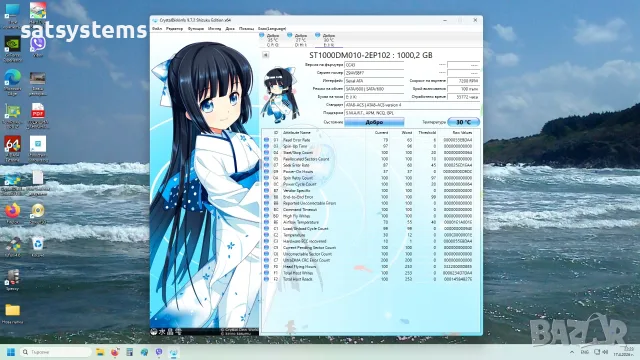The height and width of the screenshot is (360, 640).
Task: Click the ENG language indicator
Action: [x=584, y=352]
